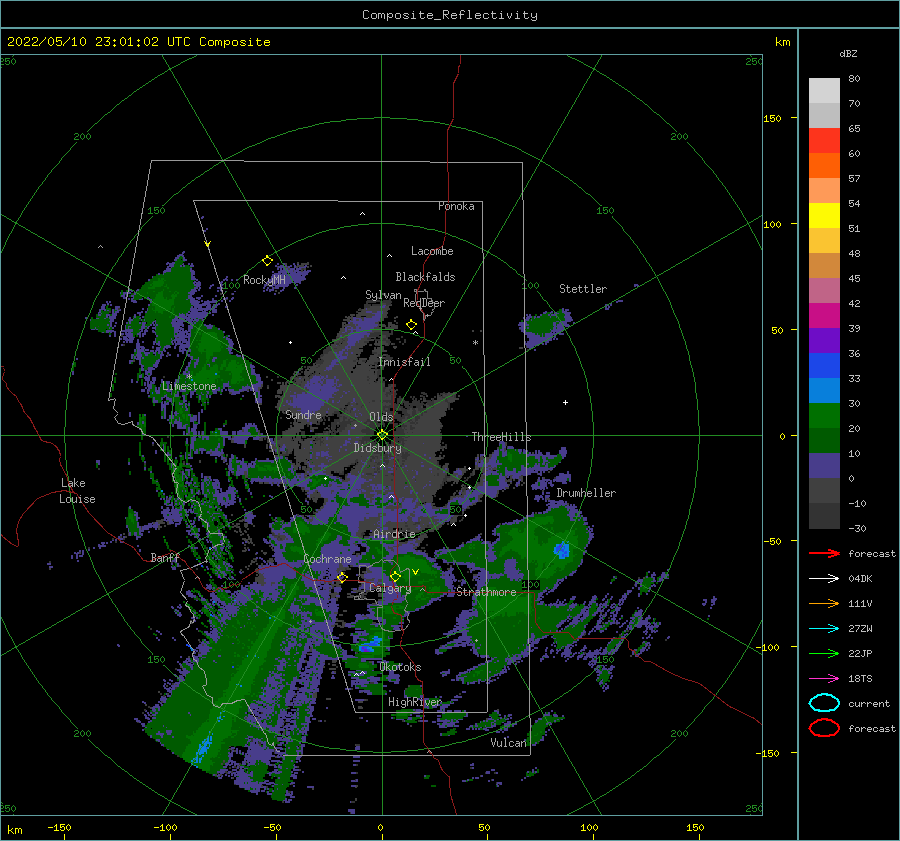Pick the light blue 30-33 dBZ color band
This screenshot has width=900, height=841.
click(824, 390)
